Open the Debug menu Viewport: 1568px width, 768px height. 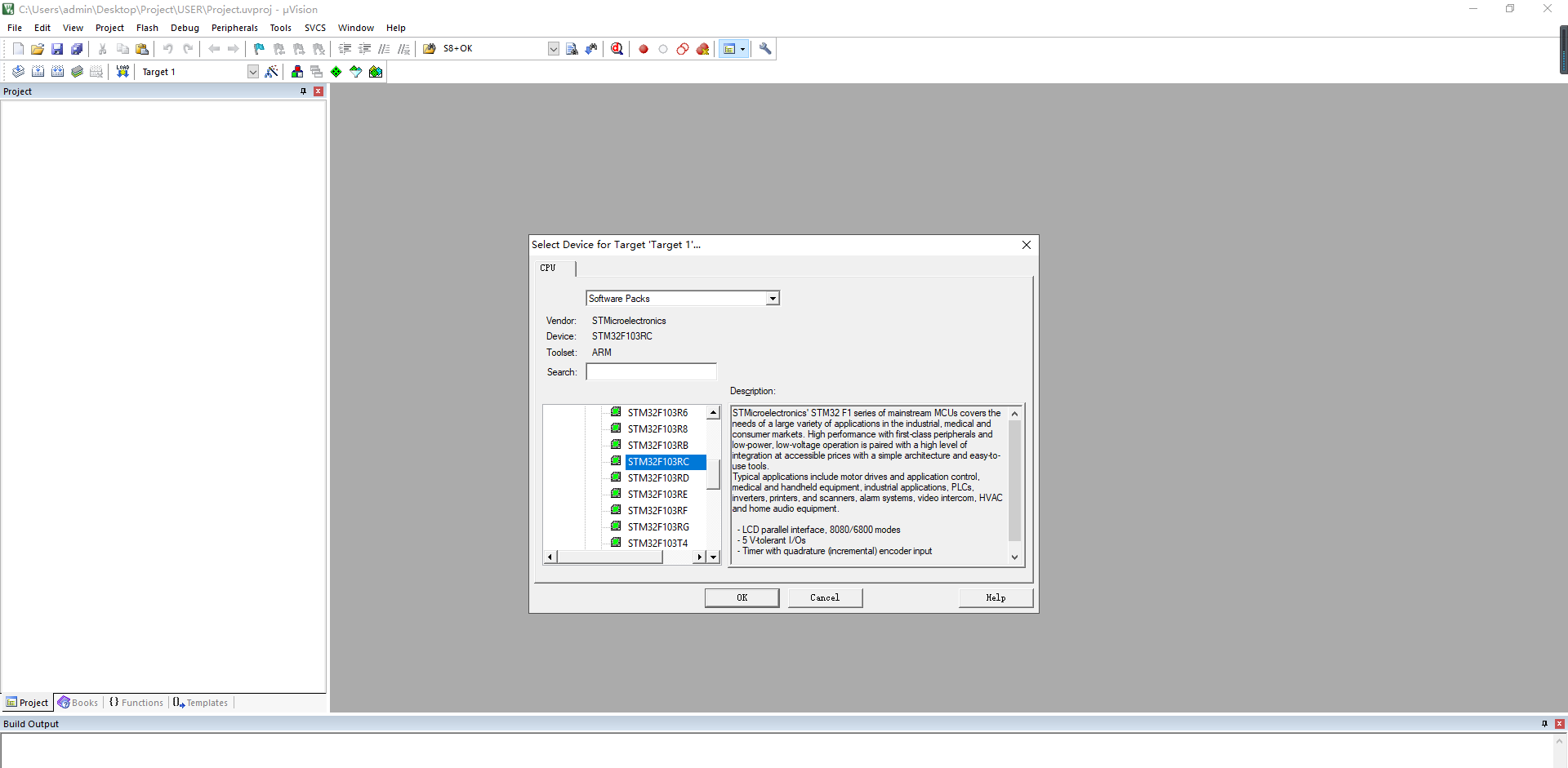(185, 28)
